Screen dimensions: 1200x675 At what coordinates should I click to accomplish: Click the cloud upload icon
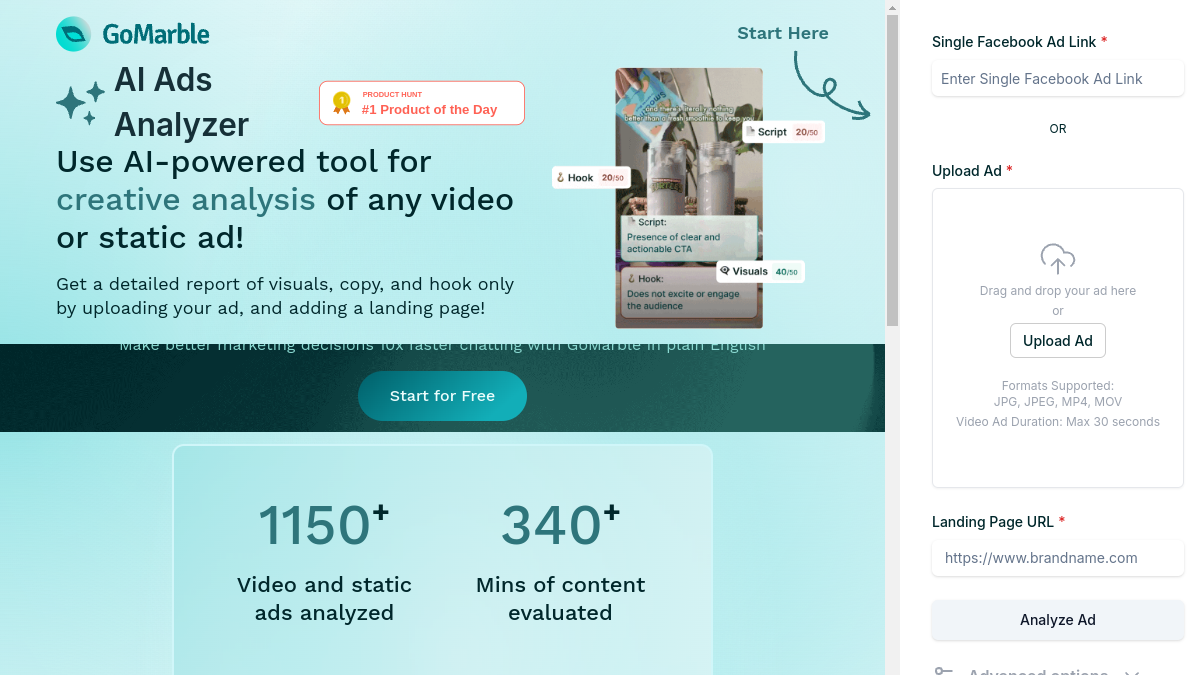pyautogui.click(x=1058, y=258)
